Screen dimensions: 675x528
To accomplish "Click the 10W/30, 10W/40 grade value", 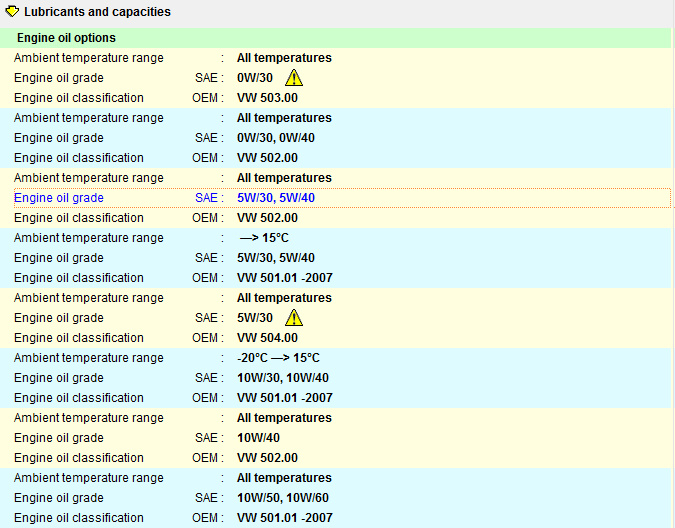I will [x=283, y=378].
